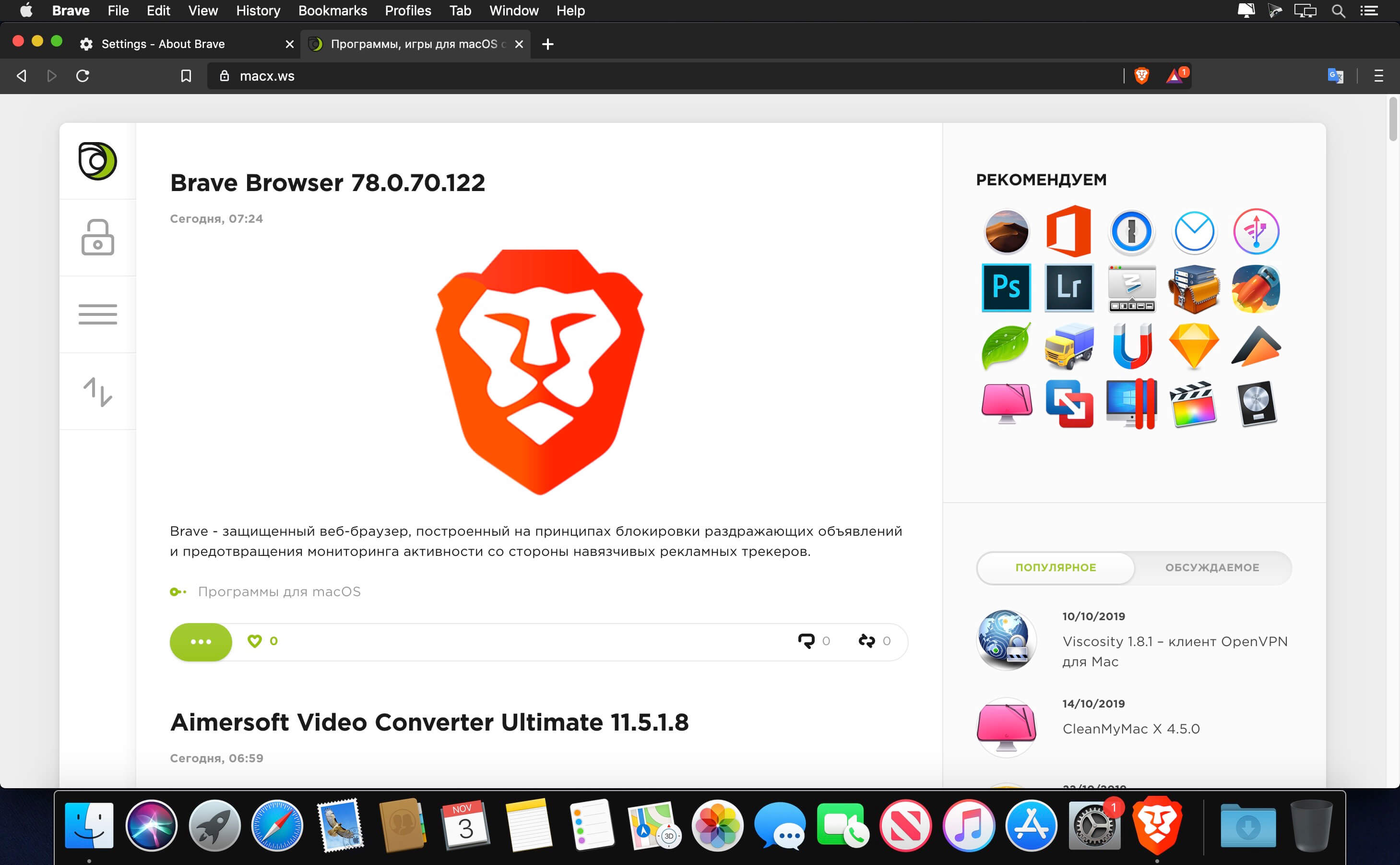Open the Airmail recommended icon
This screenshot has height=865, width=1400.
[x=1194, y=232]
